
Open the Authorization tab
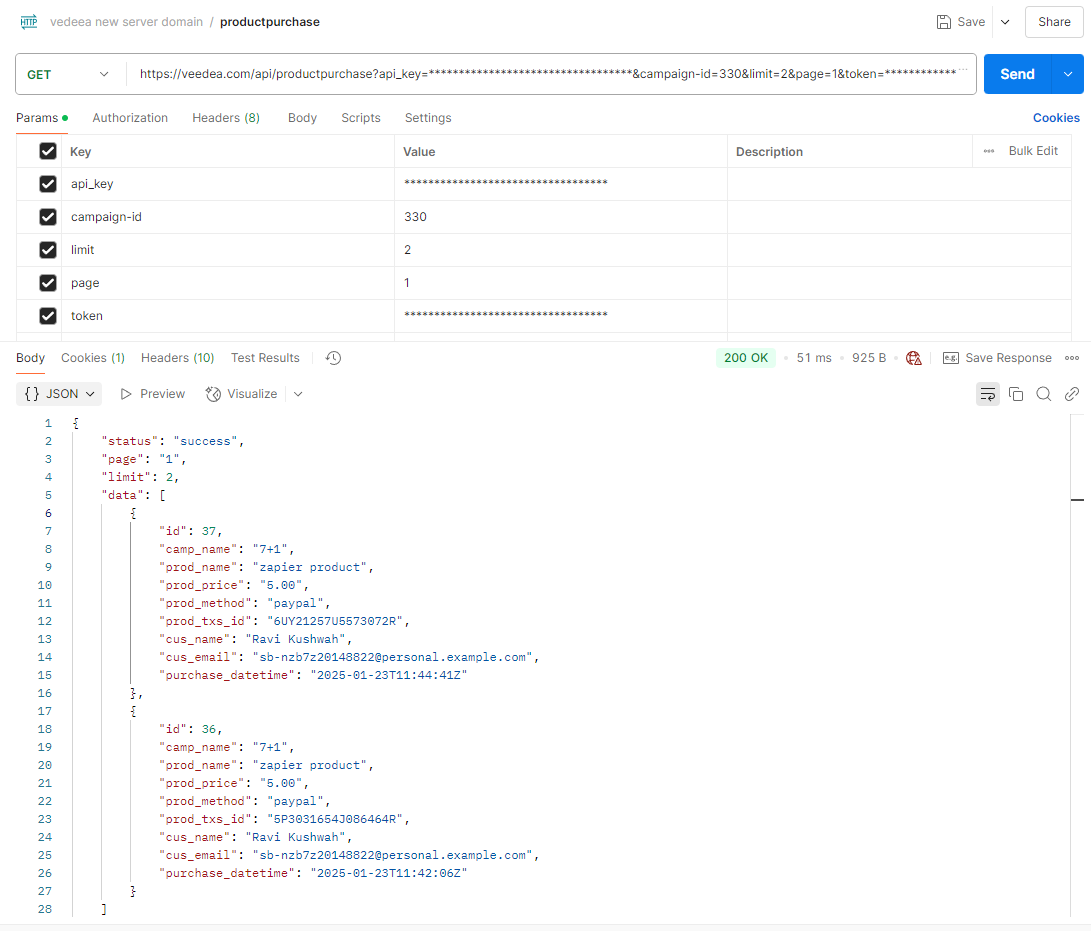(130, 118)
